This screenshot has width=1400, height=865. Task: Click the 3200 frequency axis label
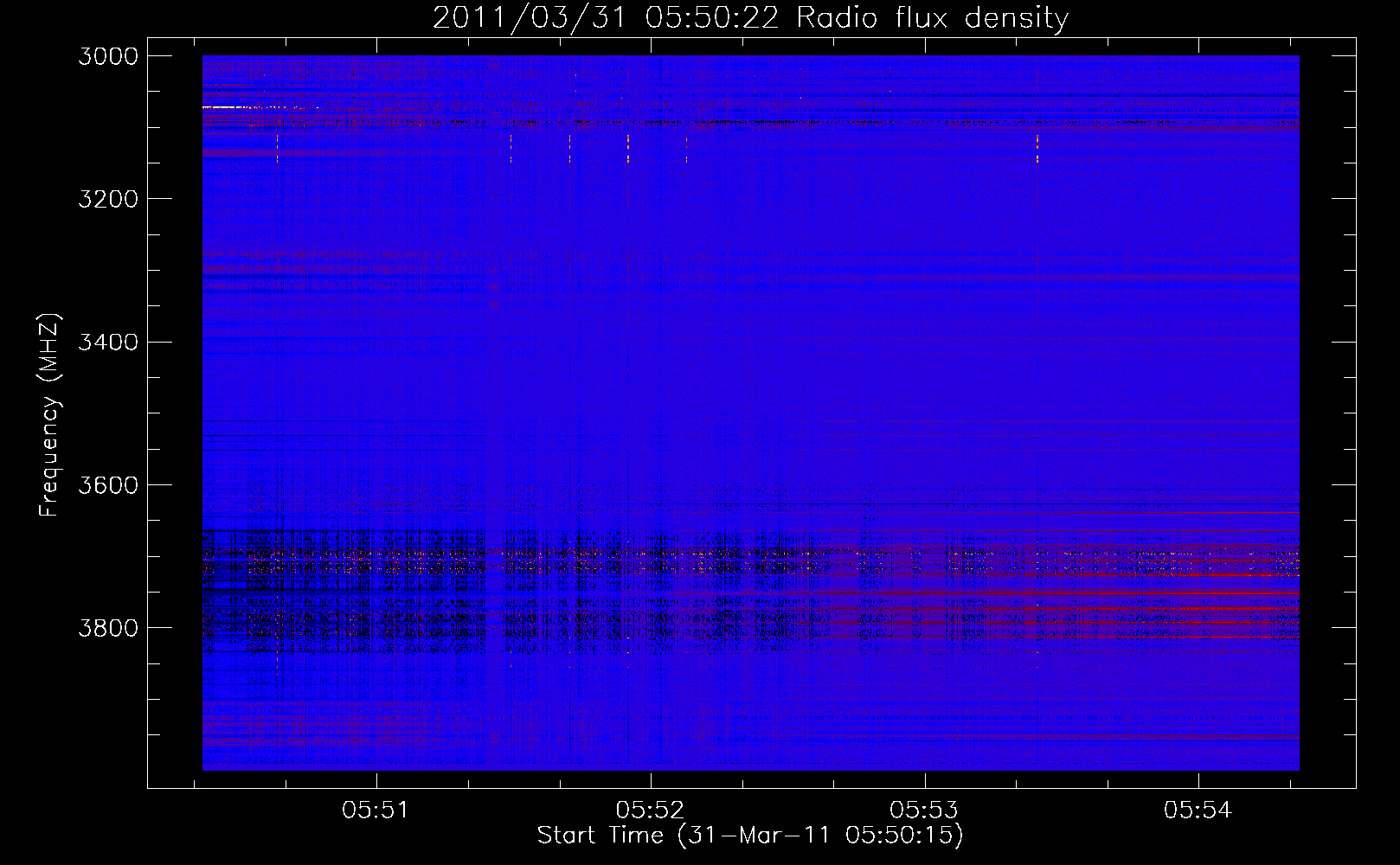click(x=108, y=199)
